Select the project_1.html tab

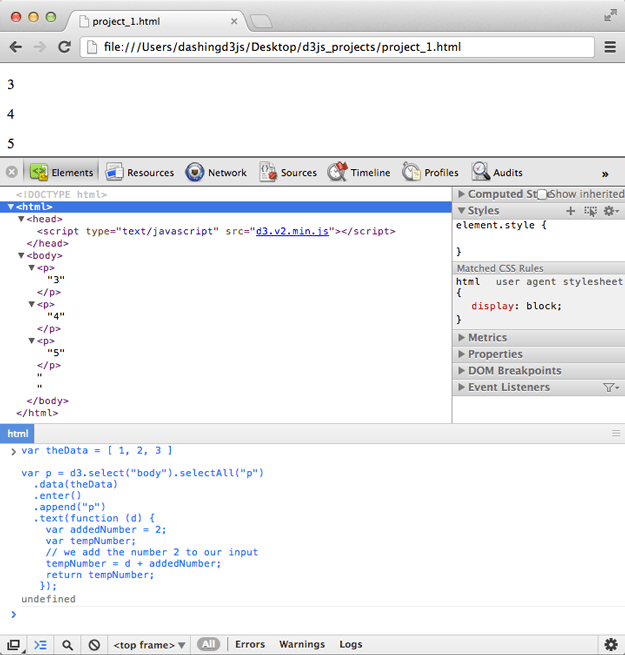tap(157, 21)
